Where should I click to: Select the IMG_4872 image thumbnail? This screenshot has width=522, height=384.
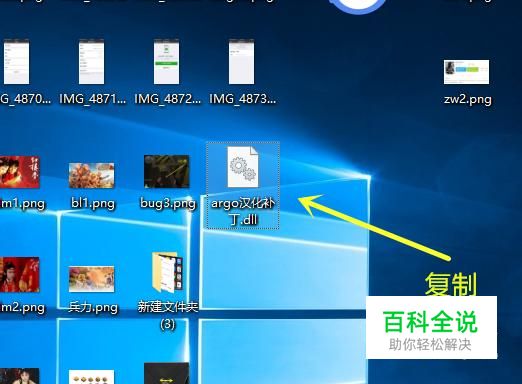tap(166, 62)
